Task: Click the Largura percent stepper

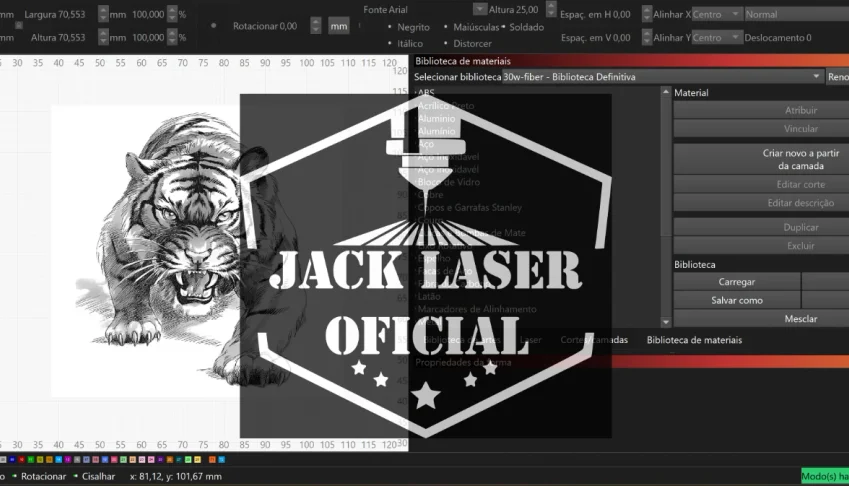Action: click(x=172, y=14)
